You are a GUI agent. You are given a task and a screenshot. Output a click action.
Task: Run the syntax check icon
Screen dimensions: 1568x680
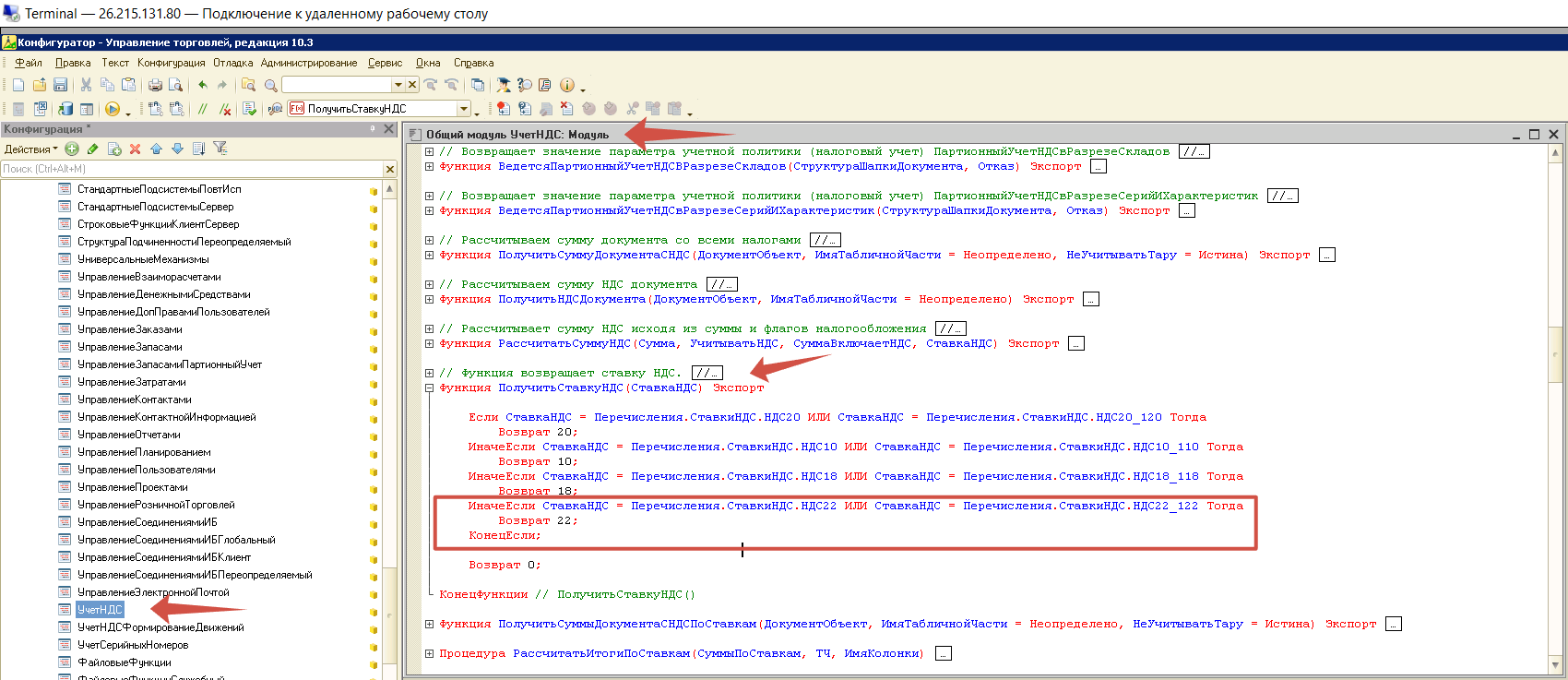pos(250,109)
